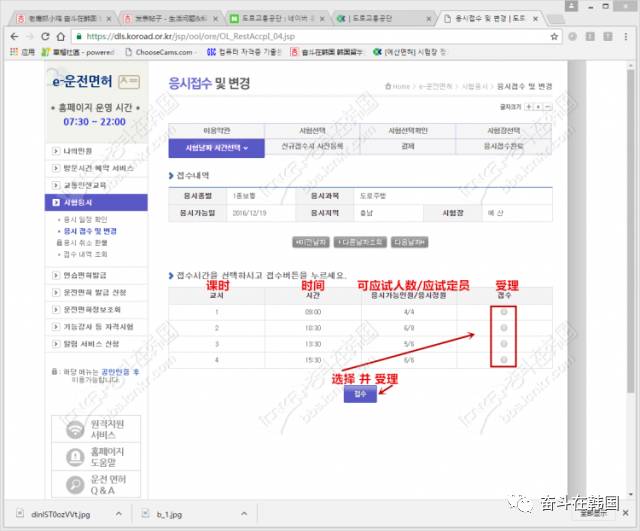The image size is (640, 531).
Task: Open the Chrome three-dot menu
Action: point(626,37)
